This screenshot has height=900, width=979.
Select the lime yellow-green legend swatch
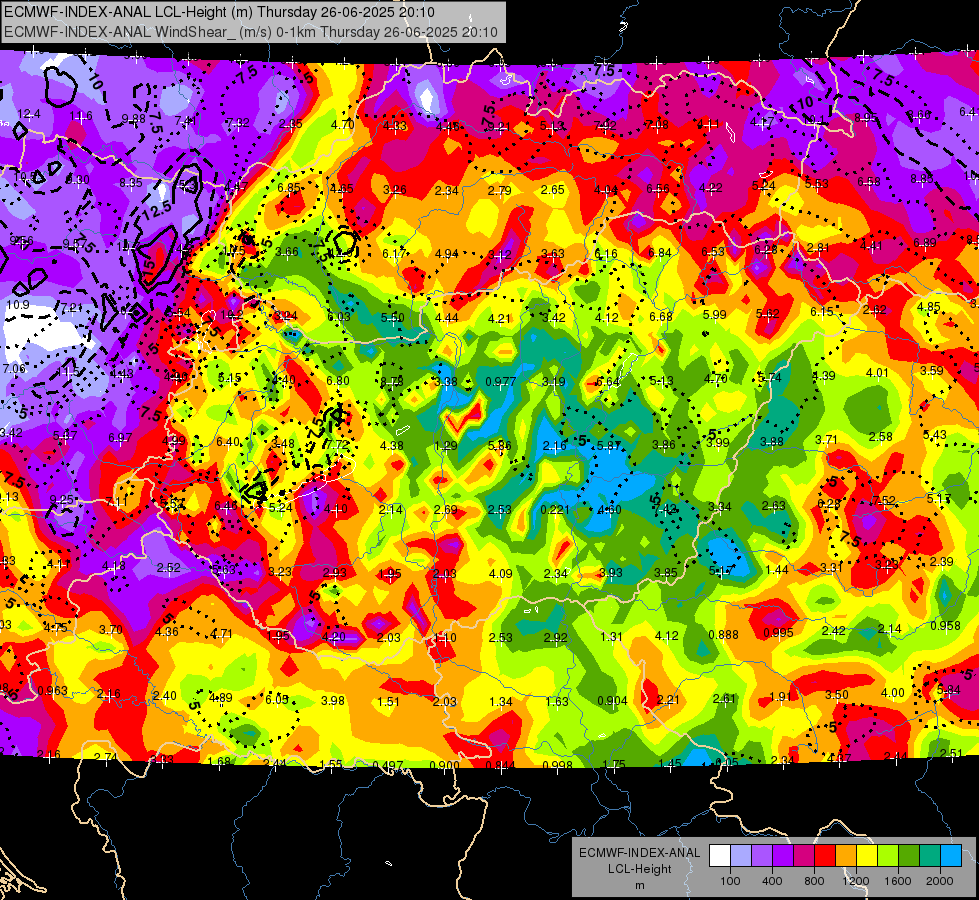(887, 856)
